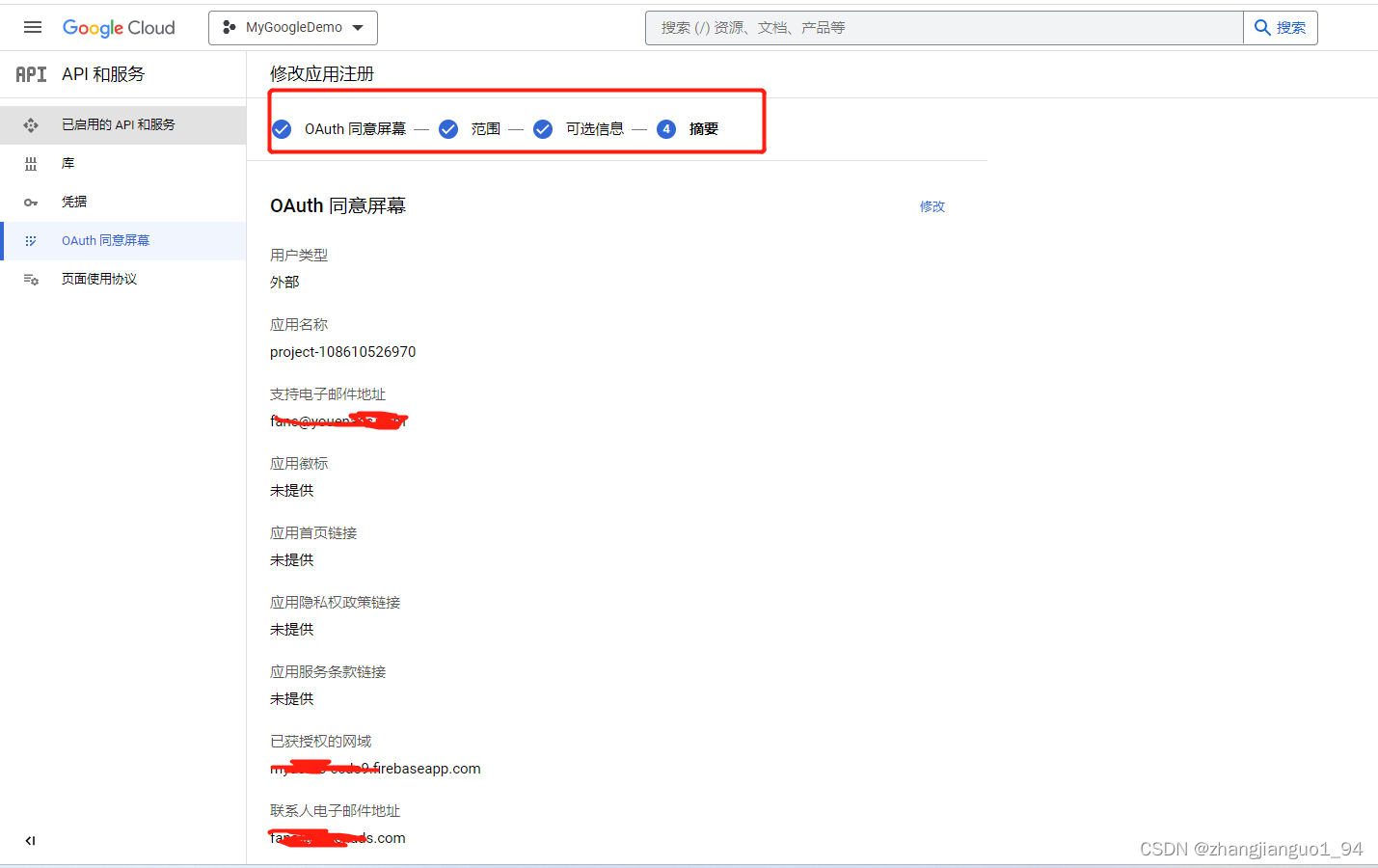Open the navigation hamburger menu
Viewport: 1378px width, 868px height.
coord(32,27)
